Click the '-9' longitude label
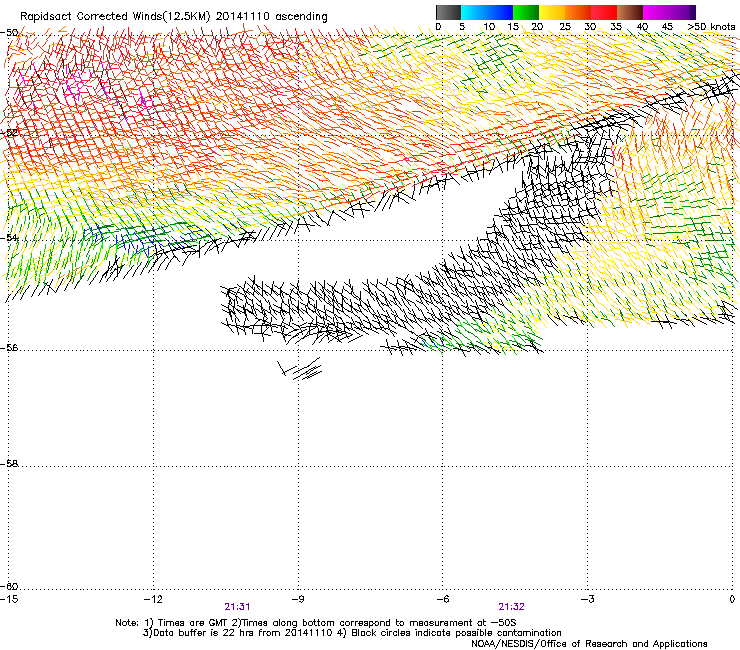The image size is (740, 650). click(x=297, y=599)
